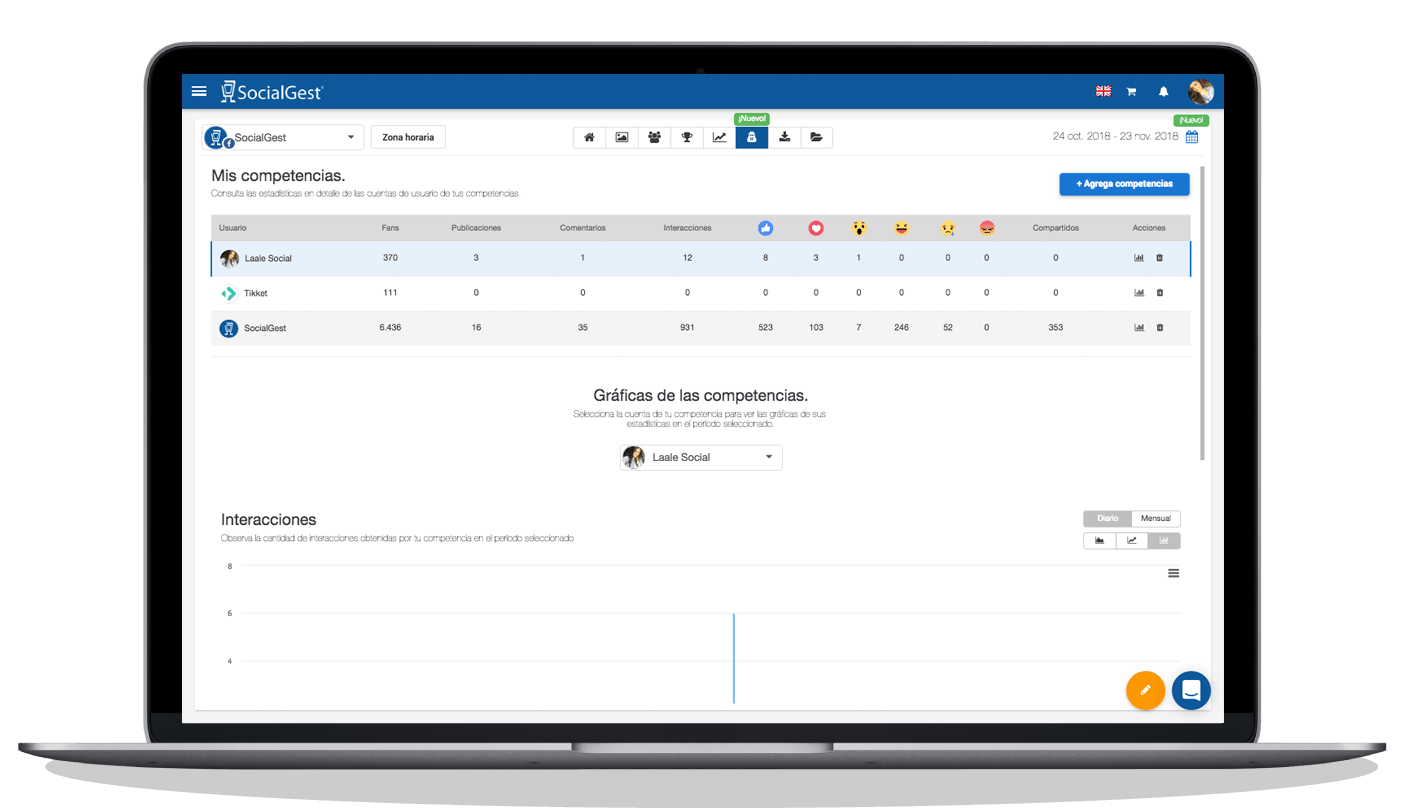Open the hamburger menu
The height and width of the screenshot is (808, 1410).
pyautogui.click(x=199, y=91)
